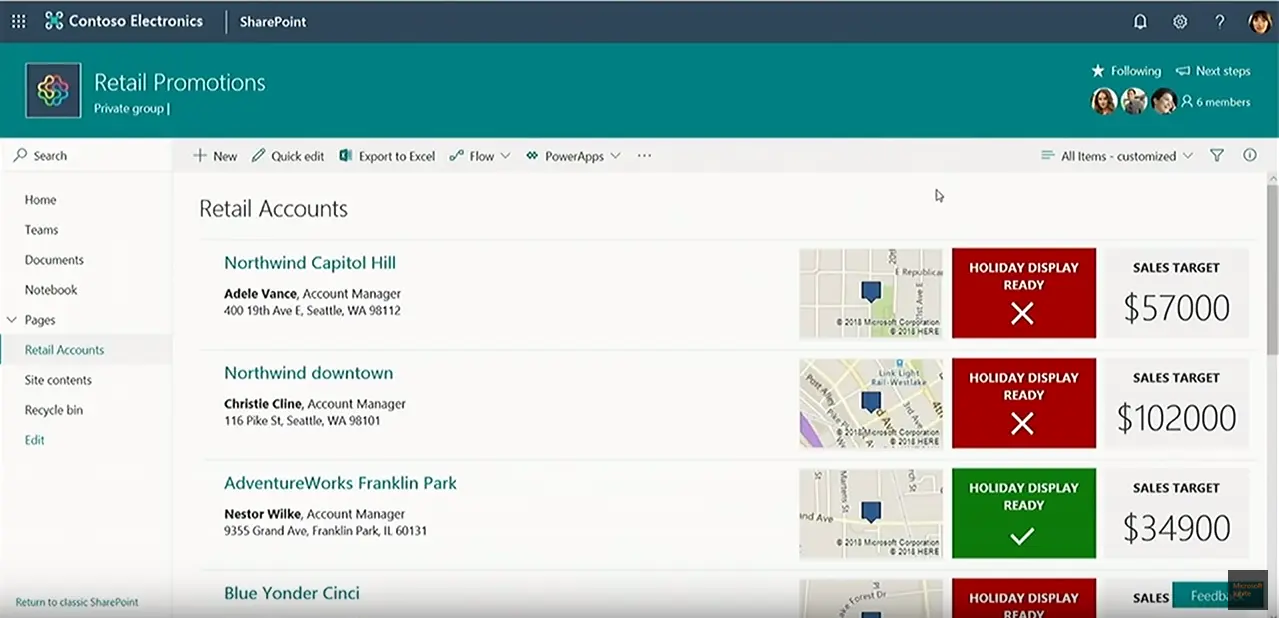The image size is (1279, 618).
Task: Click the more options ellipsis in toolbar
Action: (x=644, y=156)
